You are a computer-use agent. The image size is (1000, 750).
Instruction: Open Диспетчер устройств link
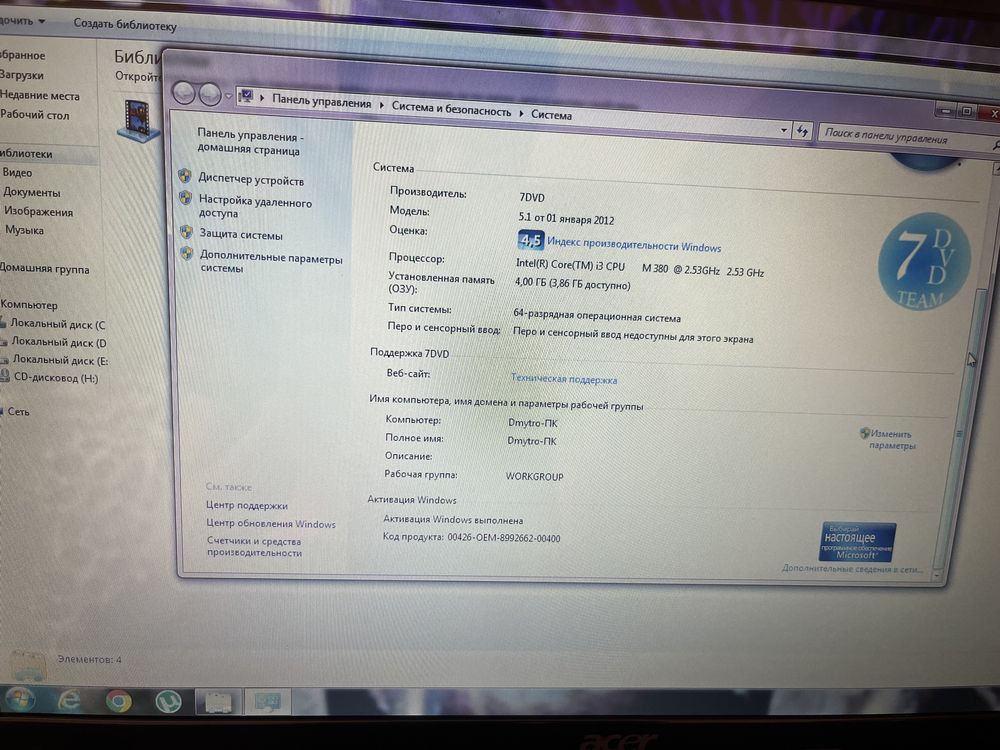[x=251, y=180]
